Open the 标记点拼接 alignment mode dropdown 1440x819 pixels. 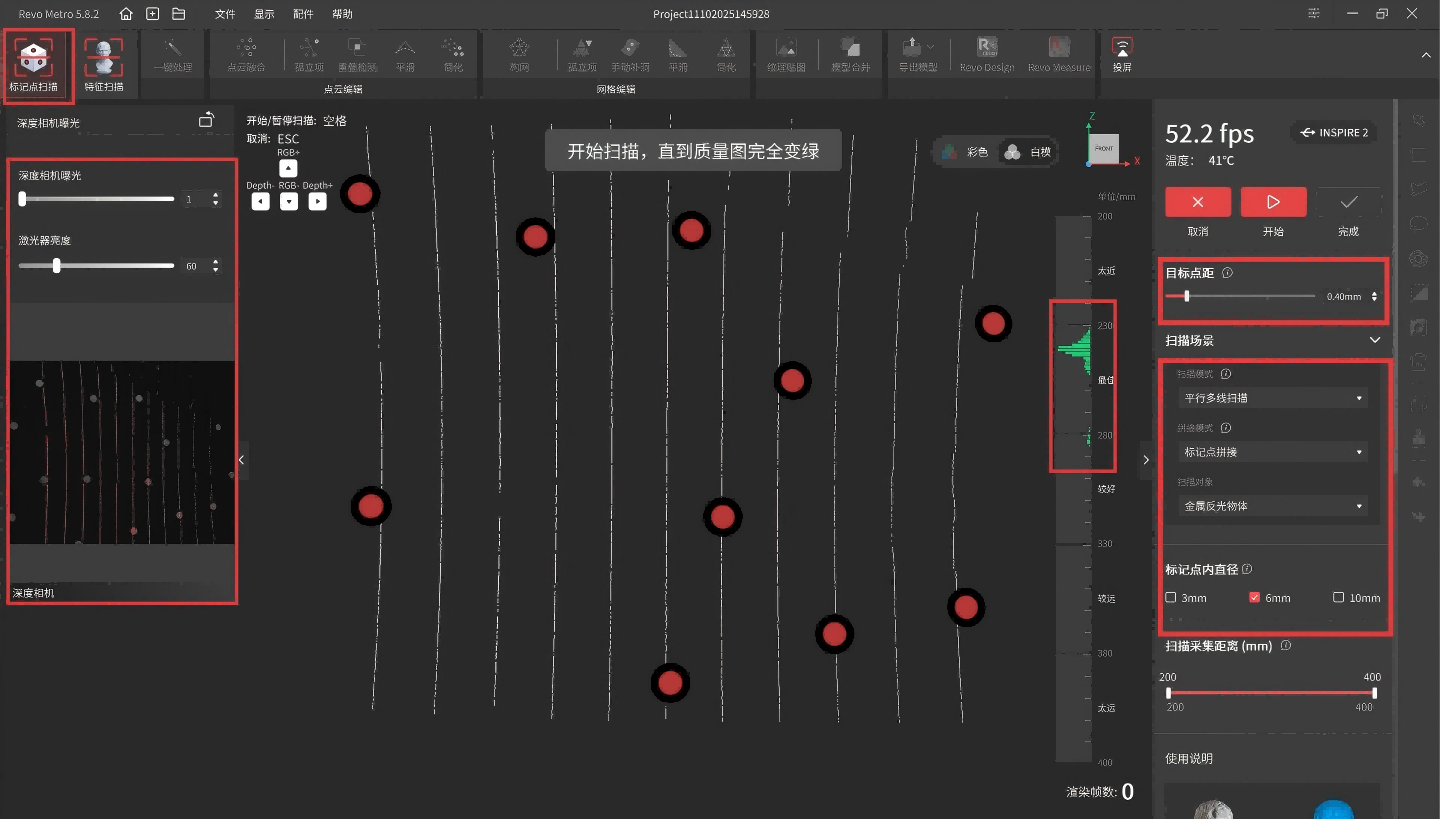[1273, 452]
